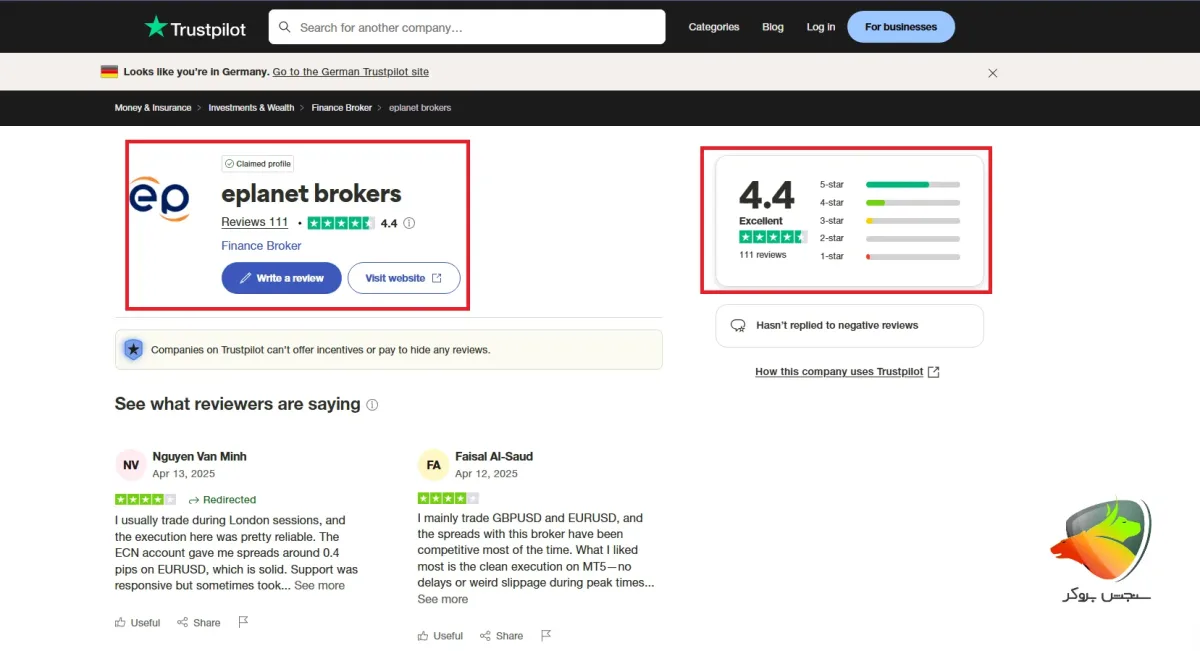The width and height of the screenshot is (1200, 651).
Task: Open info icon next to reviewers heading
Action: click(372, 405)
